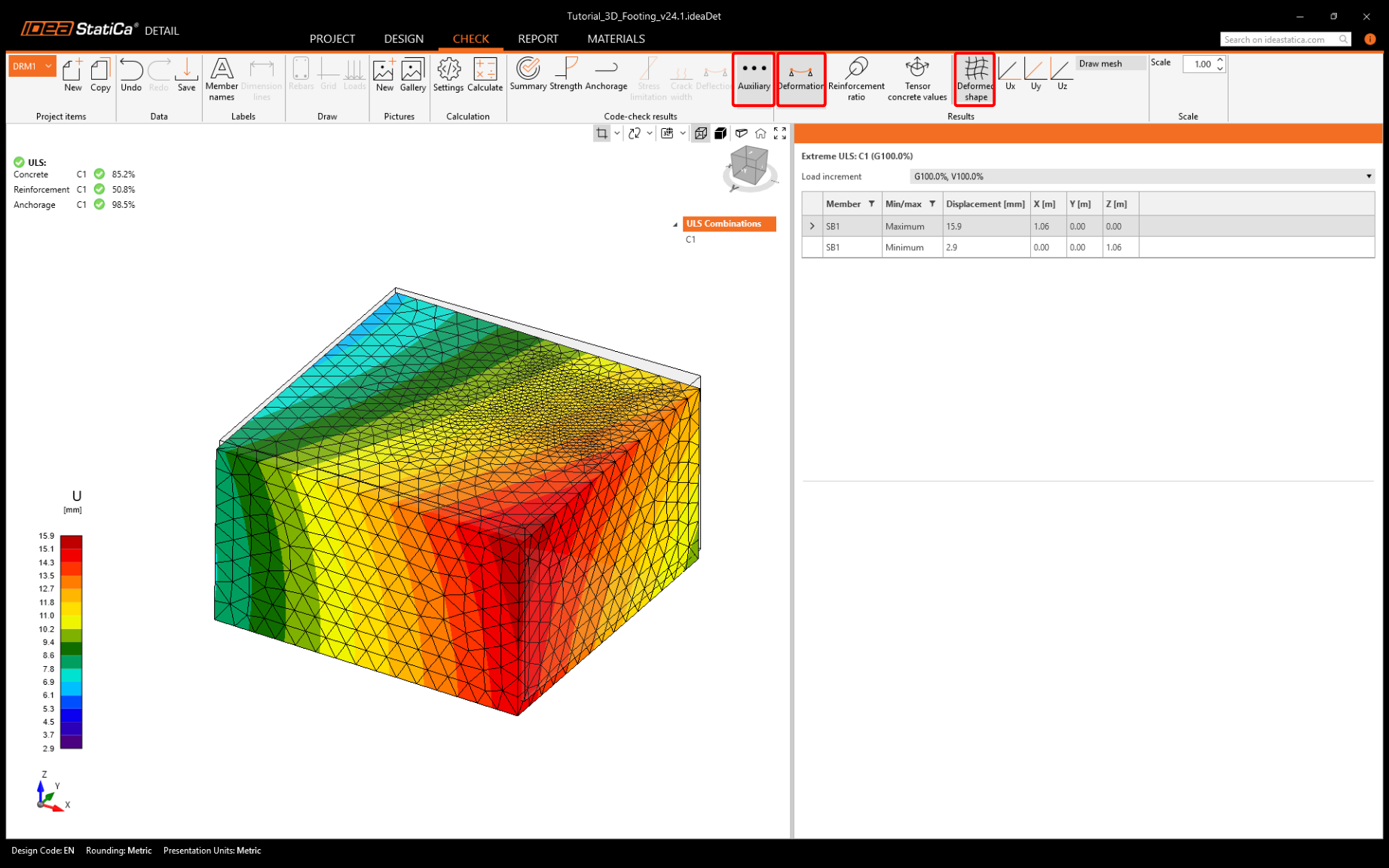Viewport: 1389px width, 868px height.
Task: Save the project
Action: tap(186, 75)
